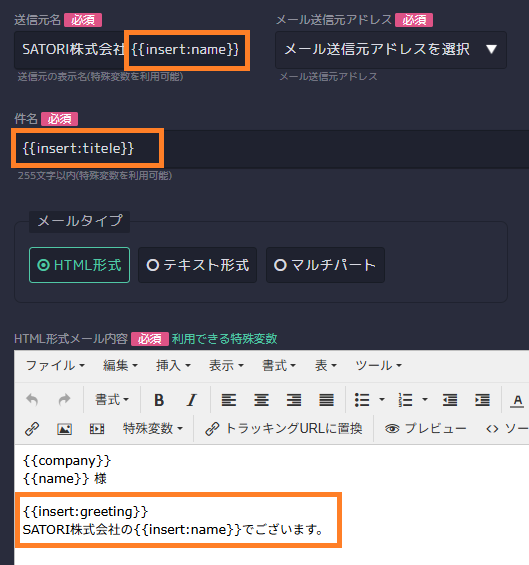The width and height of the screenshot is (529, 565).
Task: Click {{company}} line in editor body
Action: click(67, 461)
